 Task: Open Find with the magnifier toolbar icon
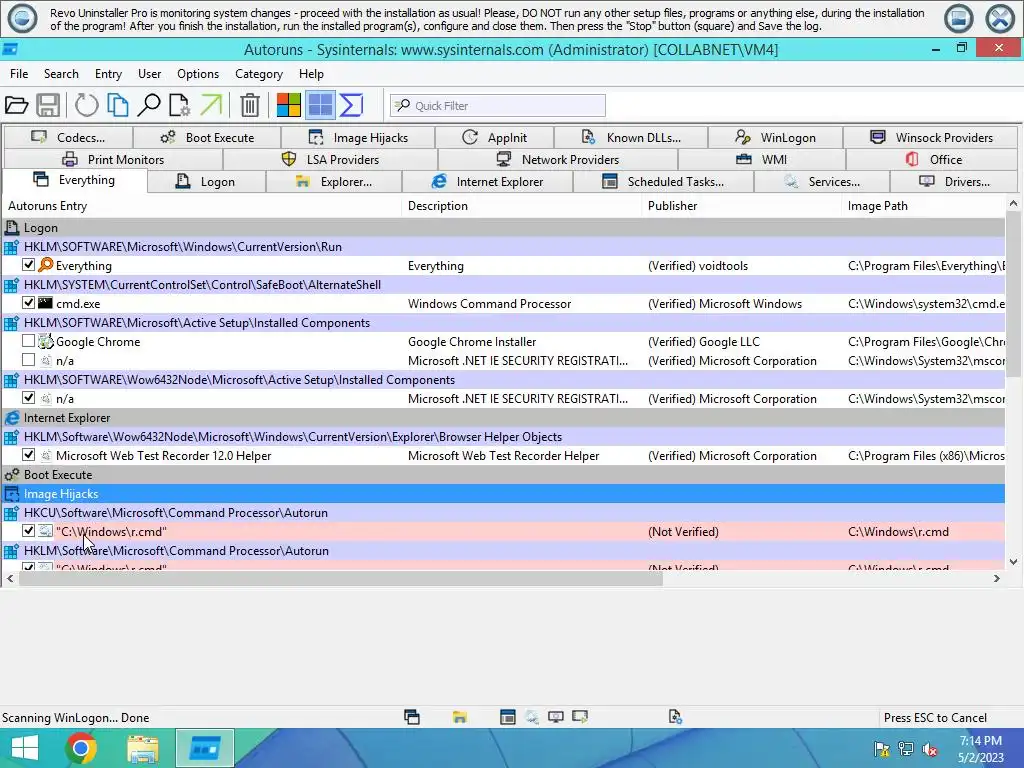(149, 105)
